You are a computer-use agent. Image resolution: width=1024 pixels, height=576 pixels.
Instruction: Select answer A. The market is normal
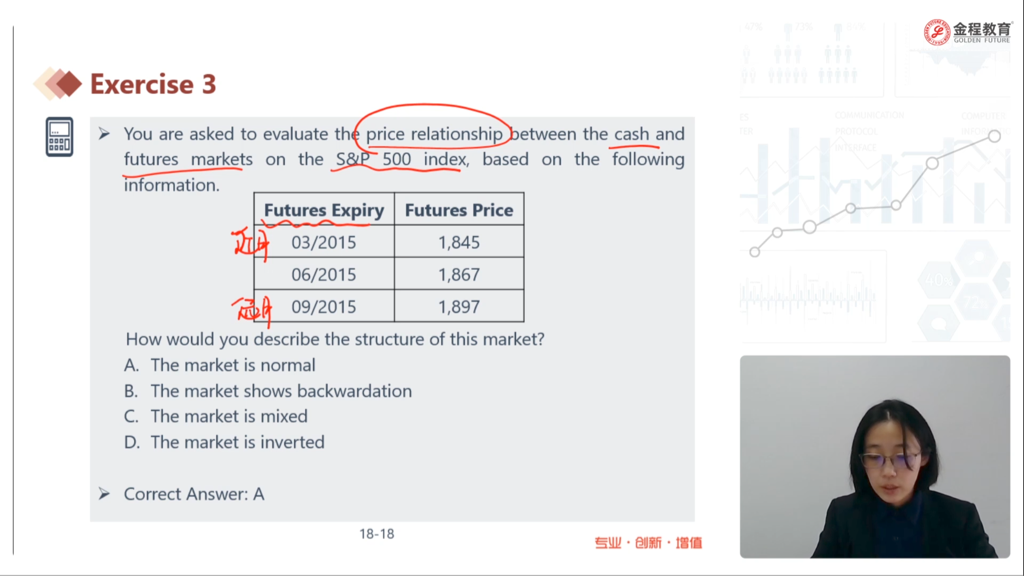coord(220,365)
